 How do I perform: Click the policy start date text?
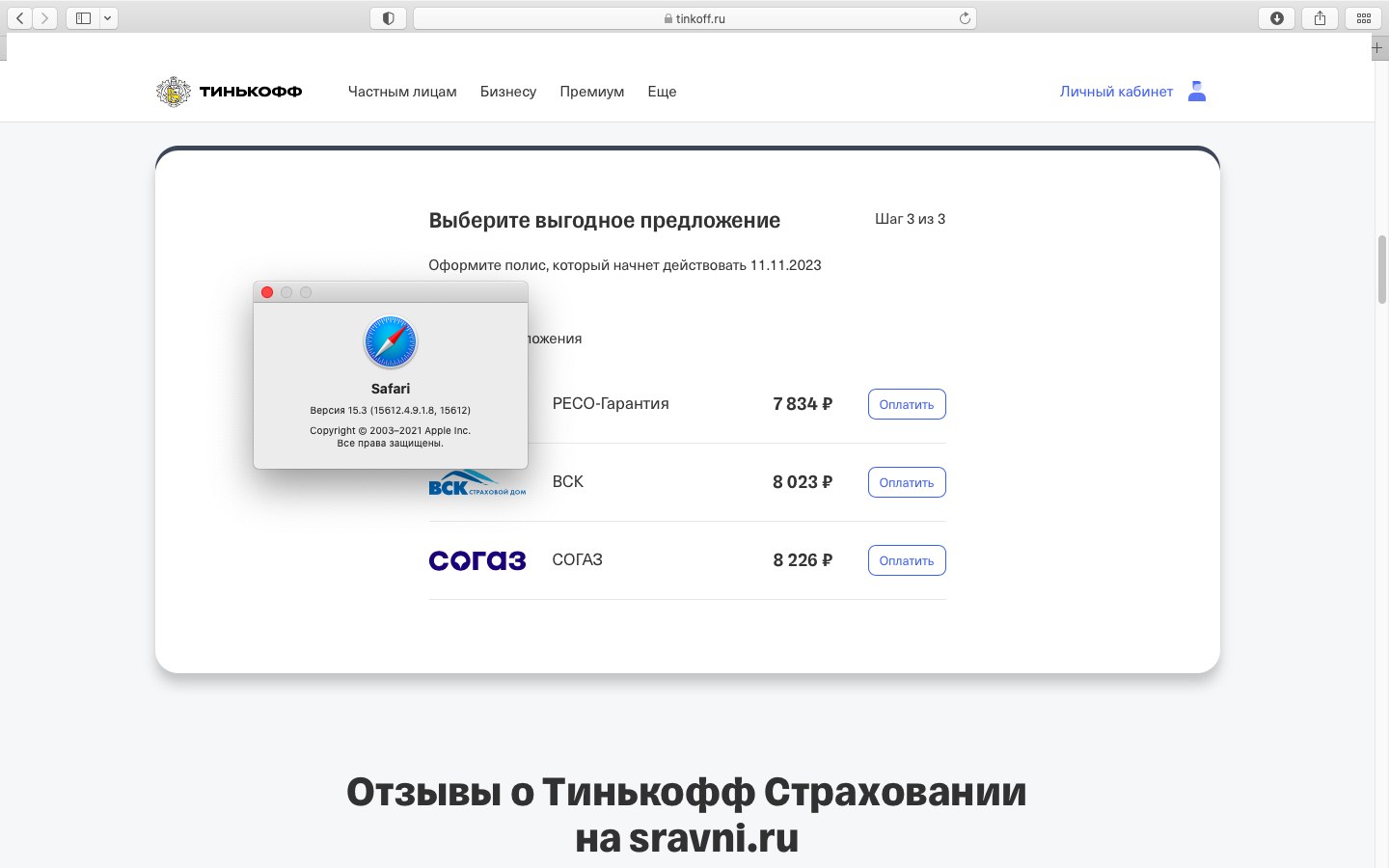625,265
